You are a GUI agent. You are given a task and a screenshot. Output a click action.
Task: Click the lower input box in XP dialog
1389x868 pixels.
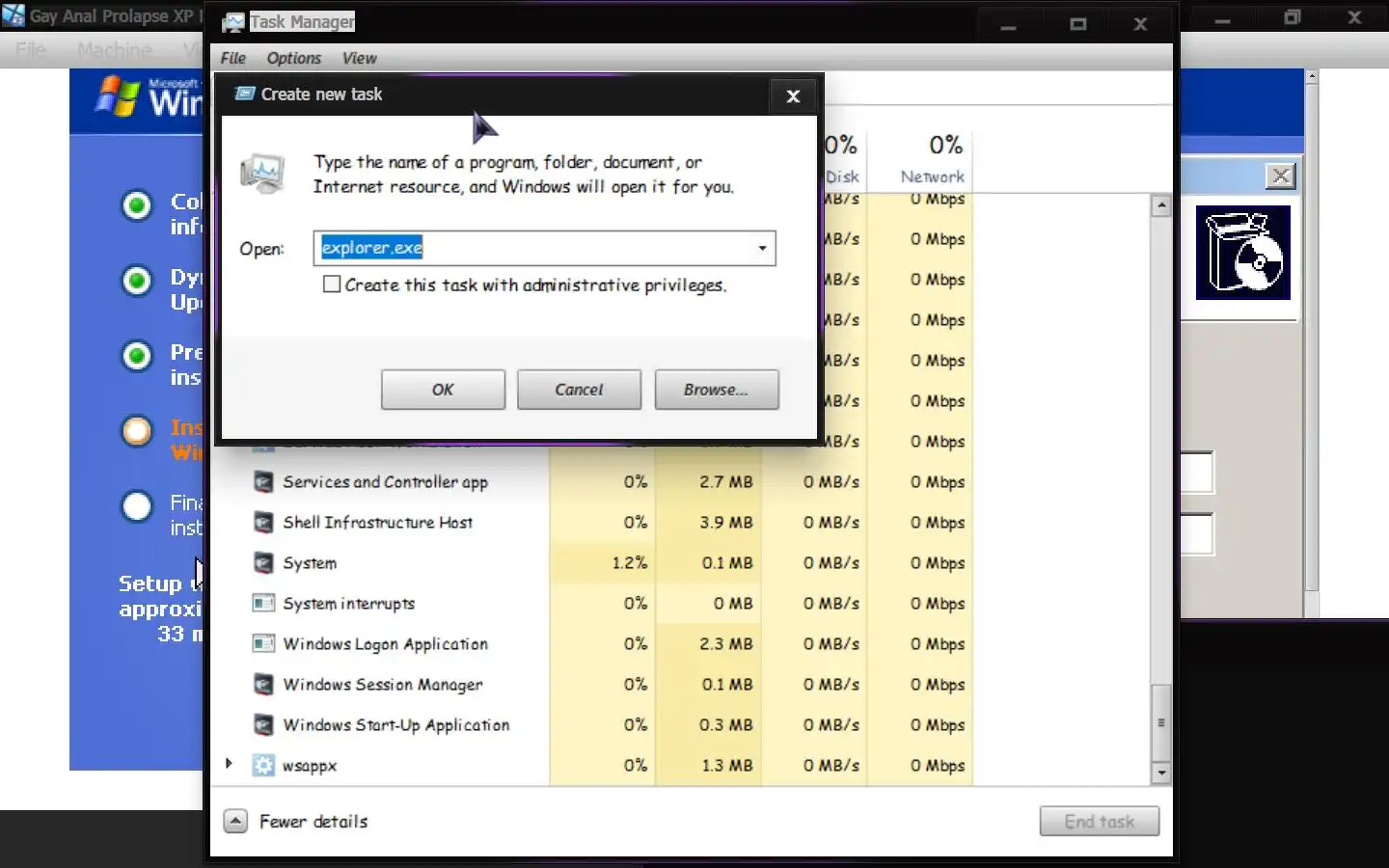(x=1198, y=533)
